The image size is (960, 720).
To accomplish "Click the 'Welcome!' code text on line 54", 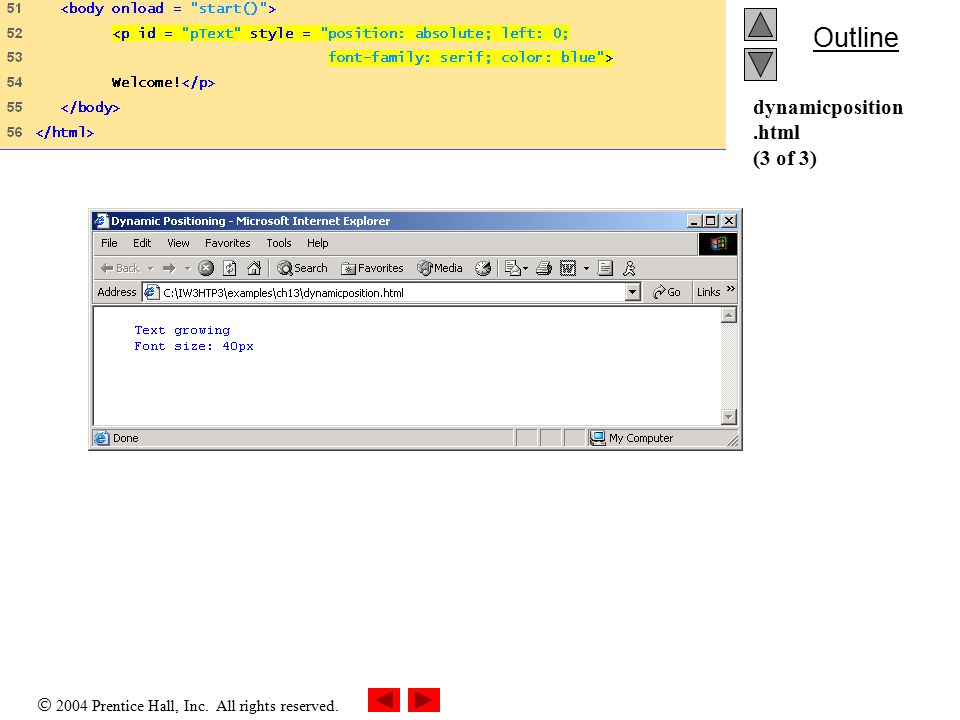I will point(146,83).
